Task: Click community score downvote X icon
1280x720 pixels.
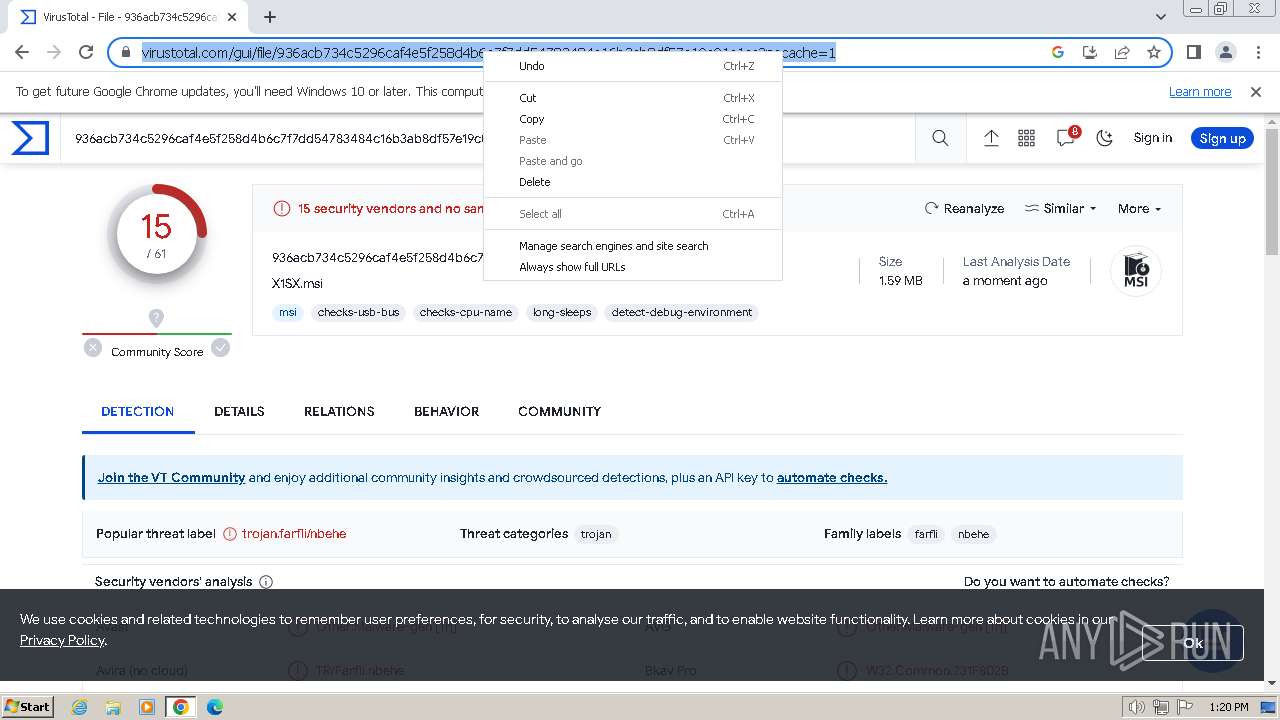Action: click(x=93, y=348)
